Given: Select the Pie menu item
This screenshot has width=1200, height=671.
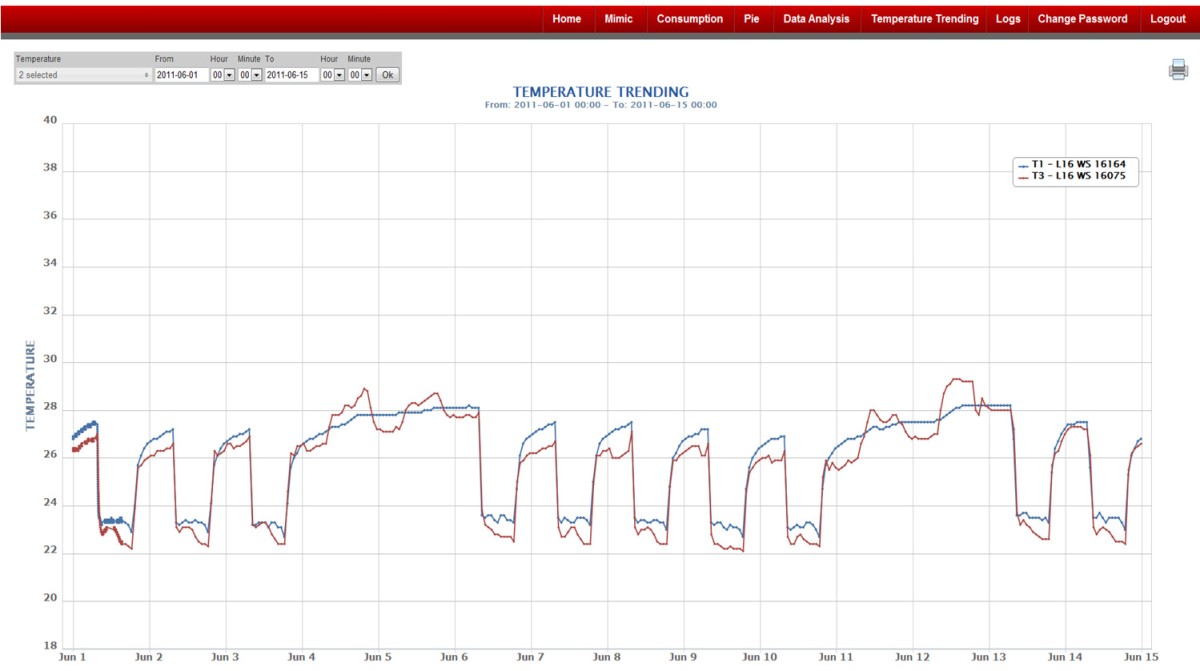Looking at the screenshot, I should (x=752, y=19).
